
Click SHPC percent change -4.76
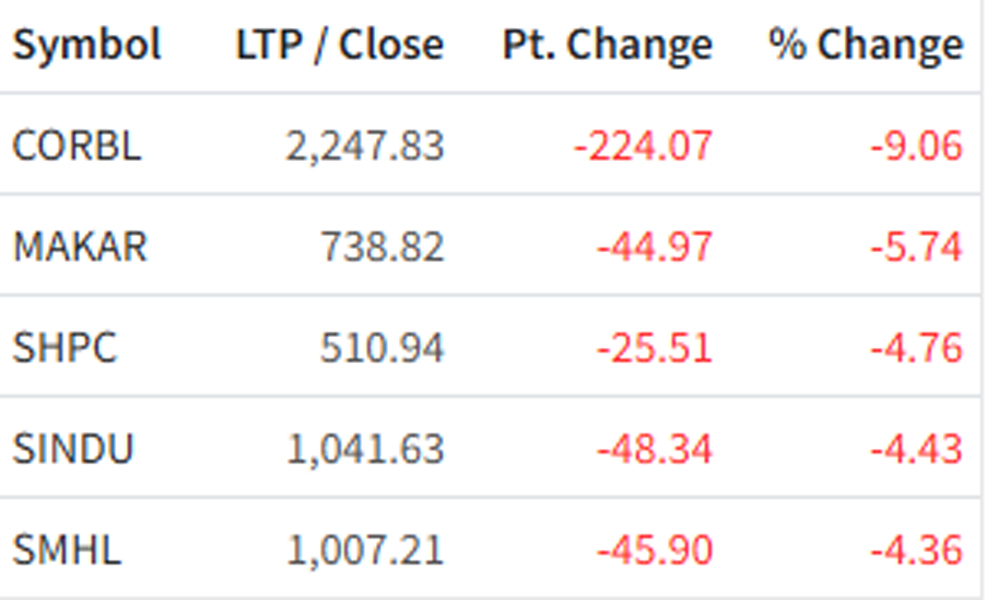click(916, 348)
